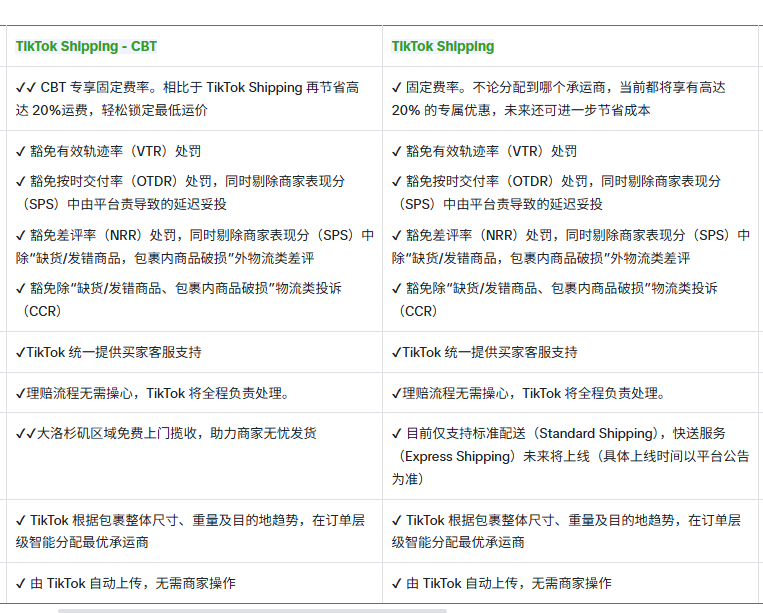This screenshot has height=613, width=763.
Task: Click the "TikTok Shipping - CBT" column header
Action: coord(86,46)
